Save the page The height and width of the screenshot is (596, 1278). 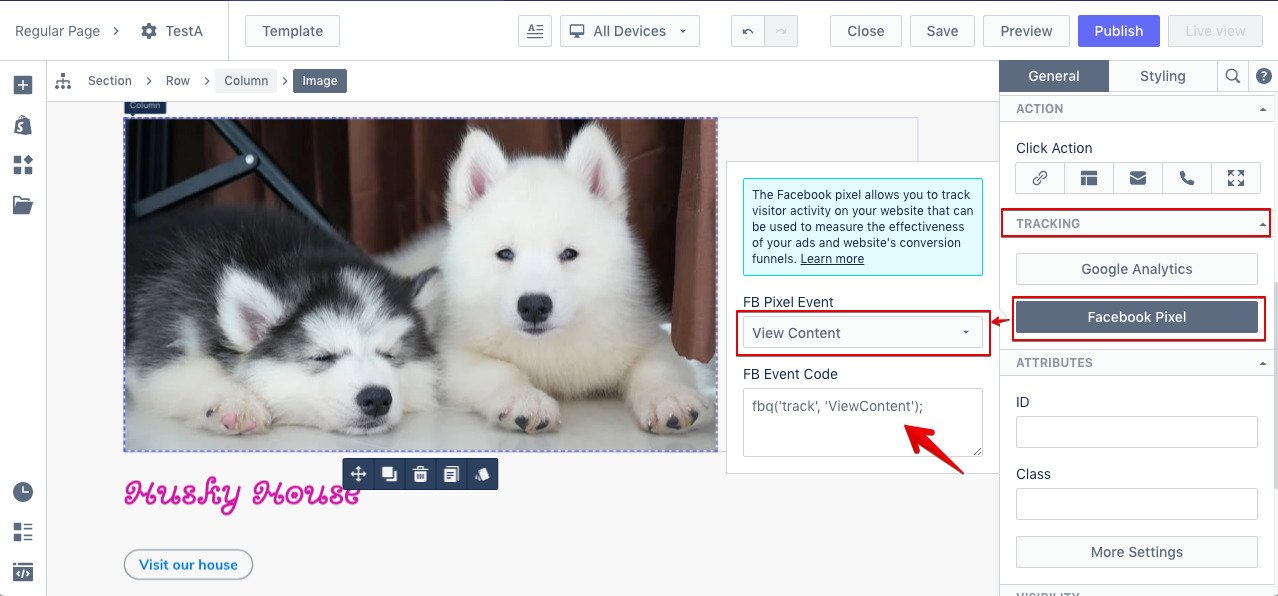coord(942,31)
